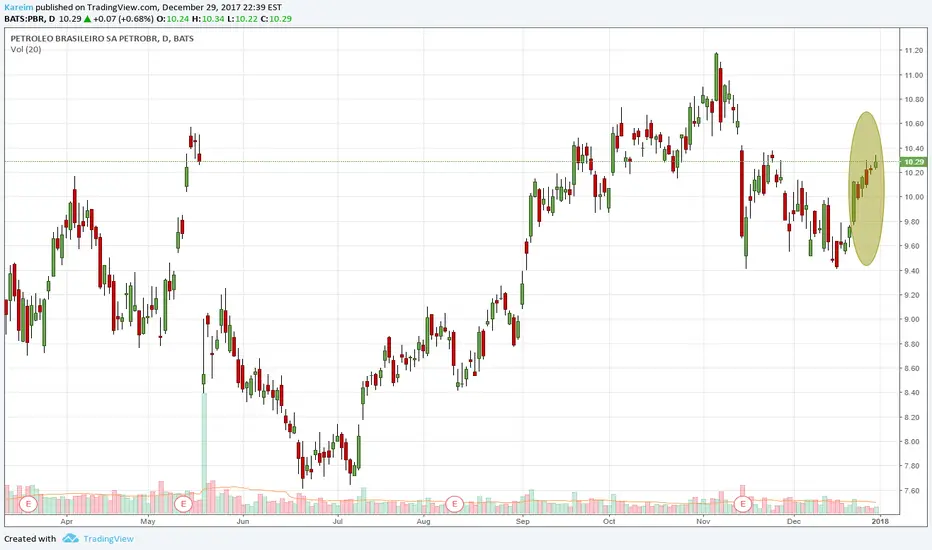Viewport: 932px width, 550px height.
Task: Click the 10.00 price axis label
Action: [x=914, y=197]
